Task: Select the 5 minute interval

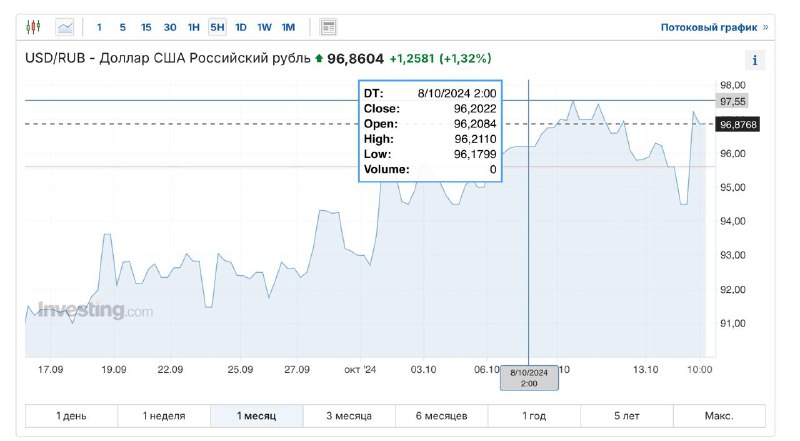Action: pyautogui.click(x=122, y=27)
